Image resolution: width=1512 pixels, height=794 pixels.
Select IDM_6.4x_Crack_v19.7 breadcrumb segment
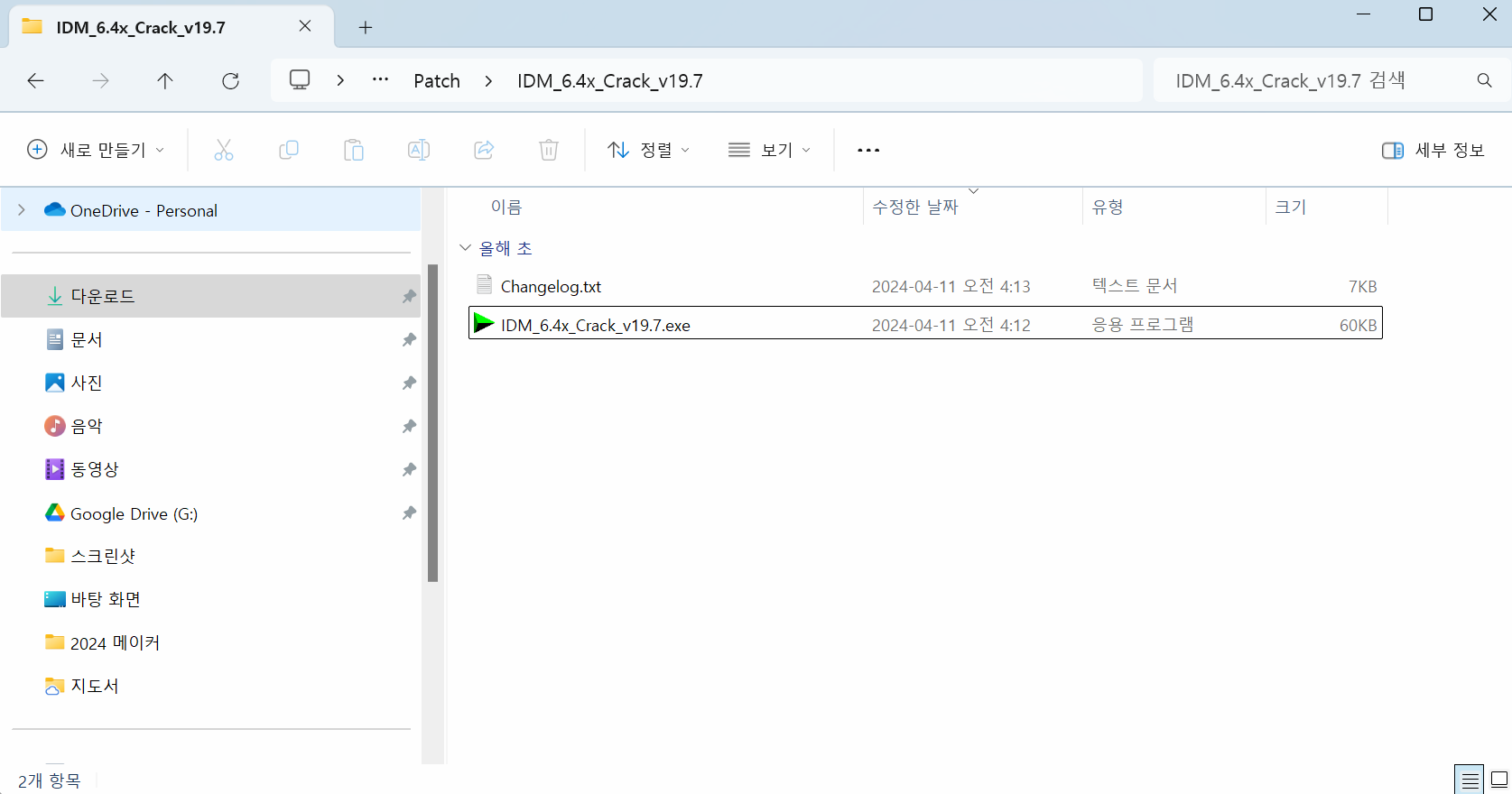(x=610, y=81)
